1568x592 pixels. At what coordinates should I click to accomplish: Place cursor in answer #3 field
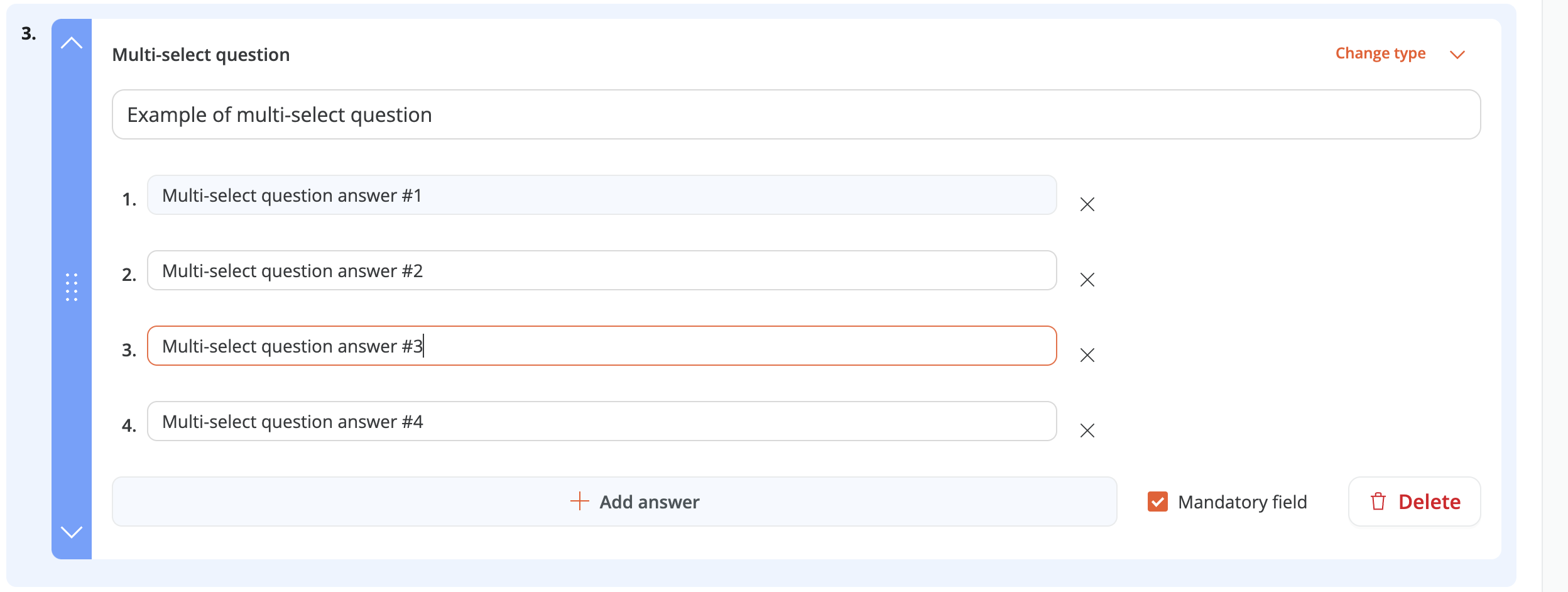tap(602, 346)
